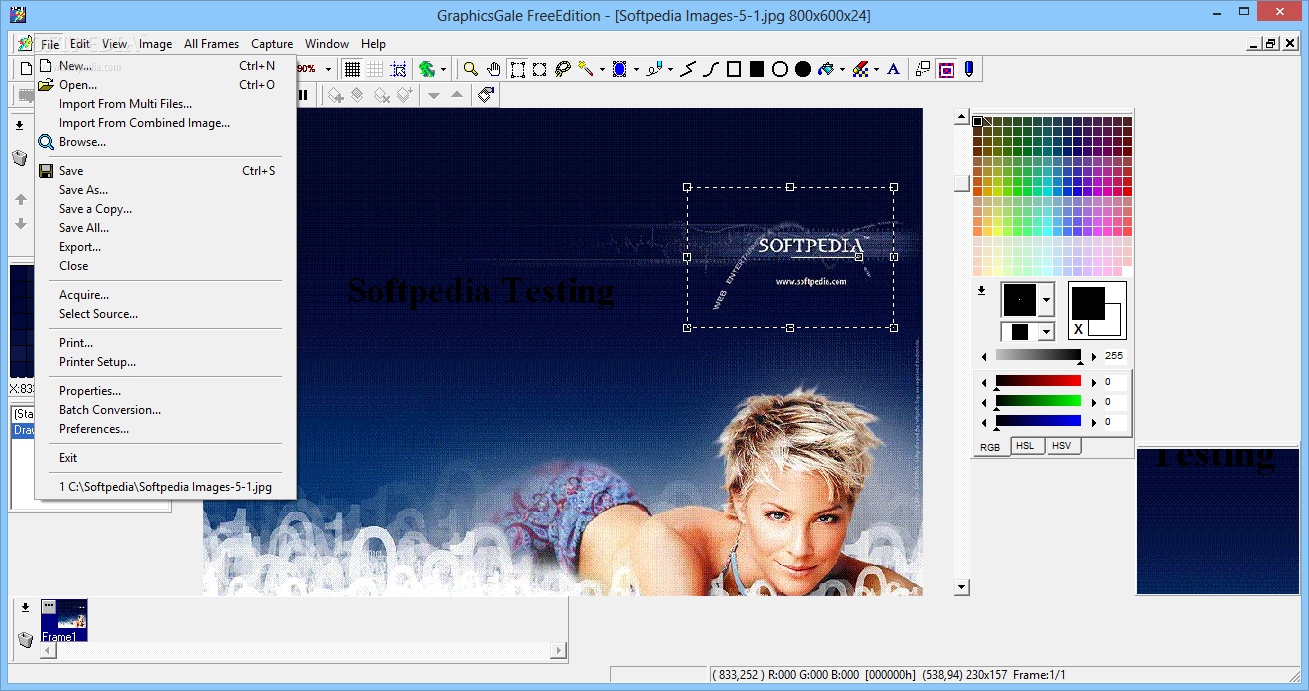Expand the green swirl tool dropdown arrow
The image size is (1309, 691).
[444, 69]
